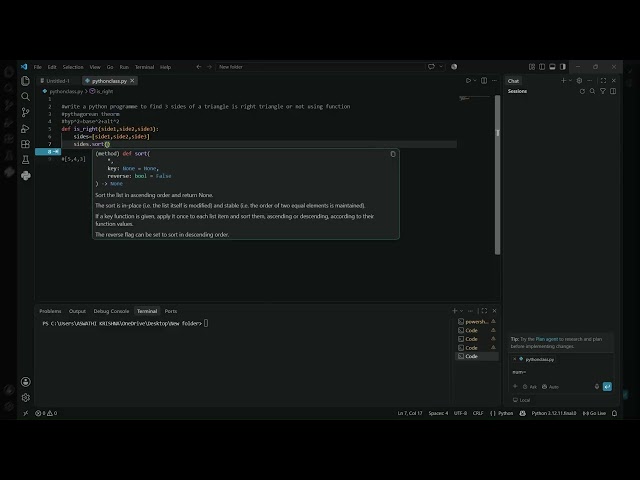Screen dimensions: 640x480
Task: Toggle the primary side bar layout
Action: click(x=542, y=67)
